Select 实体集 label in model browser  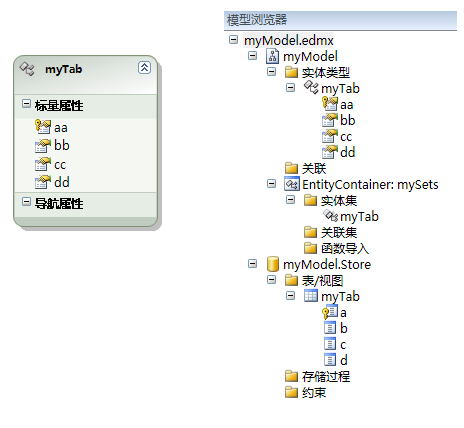(339, 201)
